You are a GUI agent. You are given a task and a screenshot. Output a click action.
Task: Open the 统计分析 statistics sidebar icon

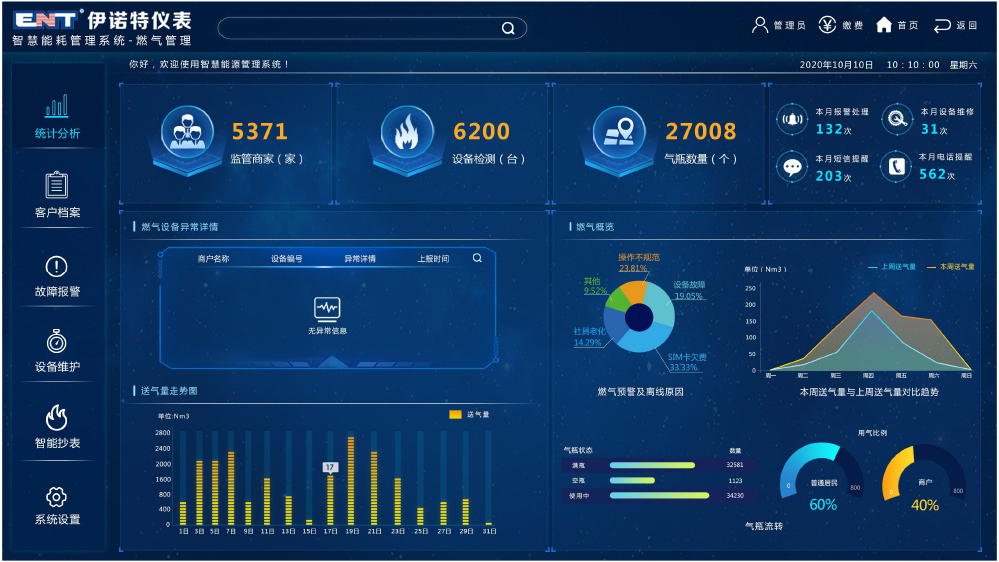[x=57, y=107]
